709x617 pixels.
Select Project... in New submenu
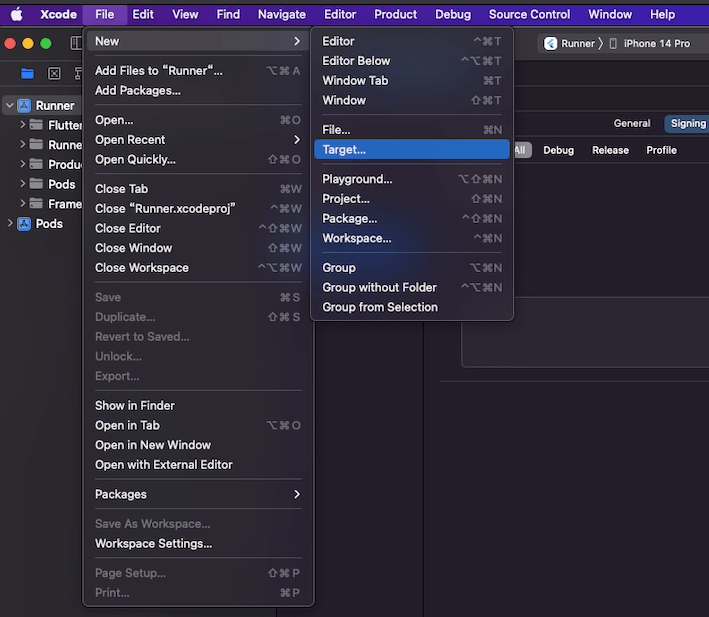pos(411,199)
